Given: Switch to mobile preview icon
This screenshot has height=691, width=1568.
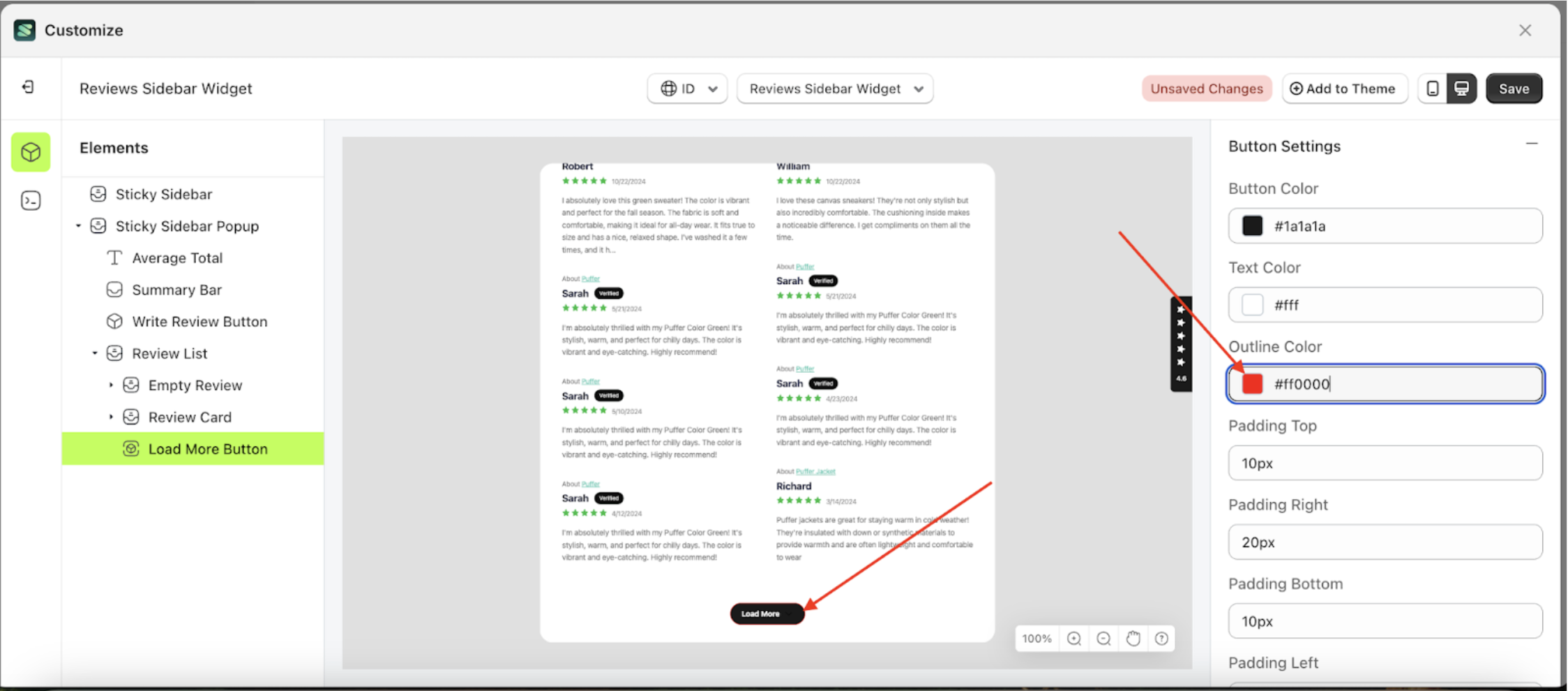Looking at the screenshot, I should 1433,88.
